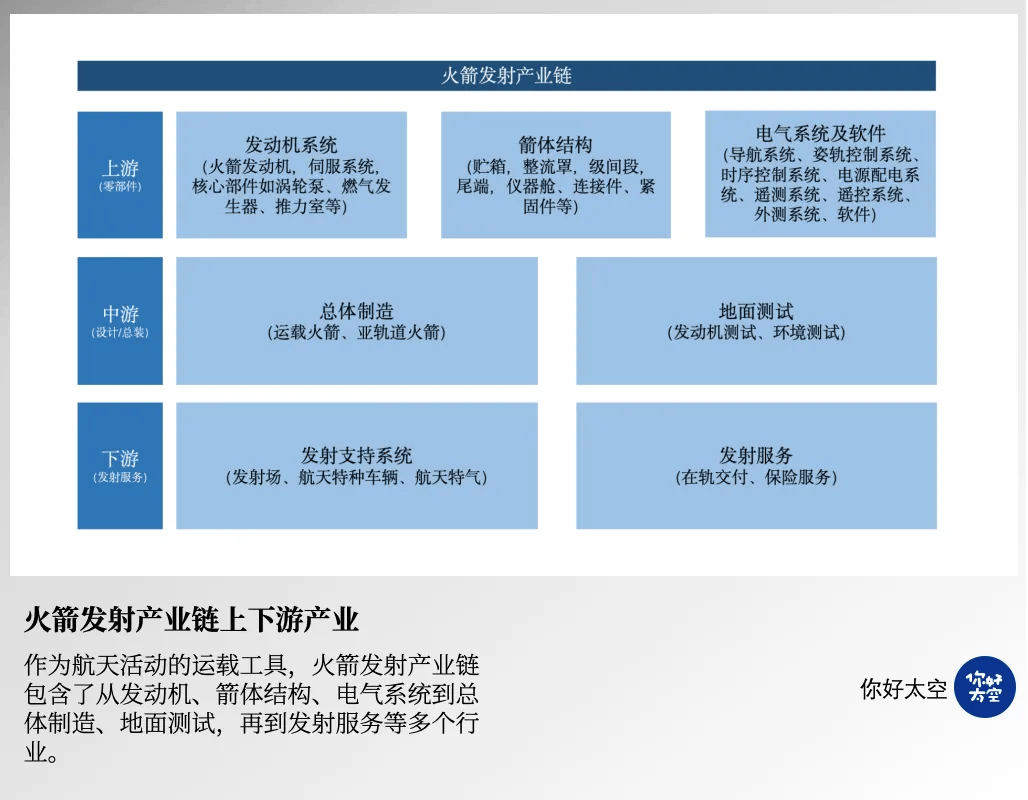
Task: Click the description paragraph starting 作为航天活动
Action: tap(252, 708)
